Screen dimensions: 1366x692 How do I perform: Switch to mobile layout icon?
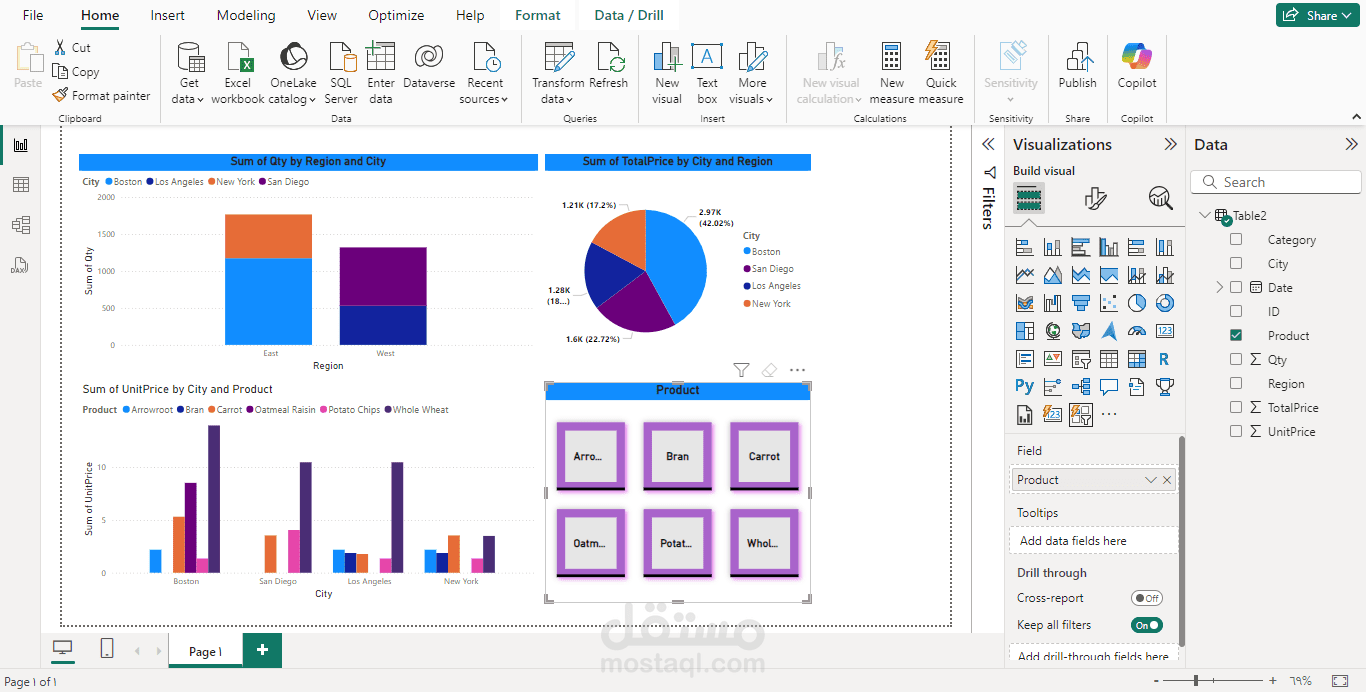click(x=107, y=649)
